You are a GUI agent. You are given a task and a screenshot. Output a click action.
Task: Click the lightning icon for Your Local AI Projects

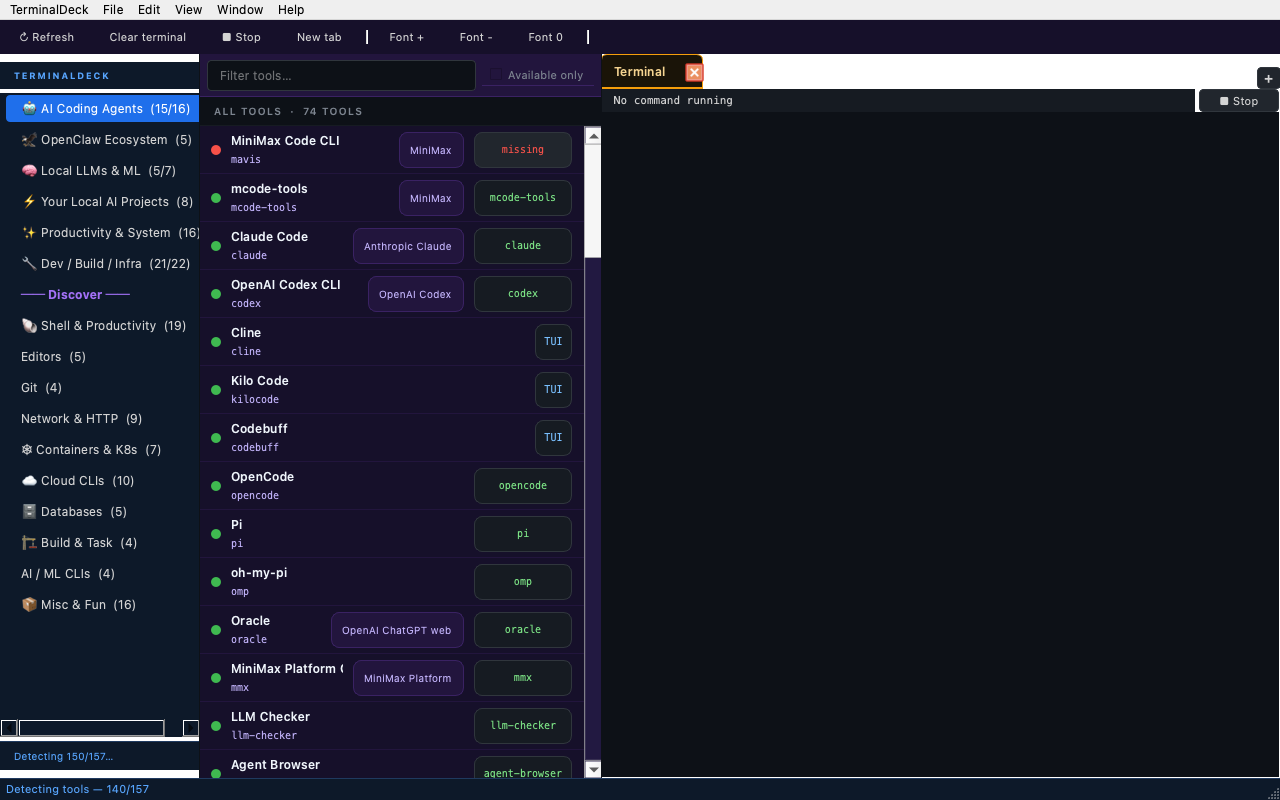29,202
